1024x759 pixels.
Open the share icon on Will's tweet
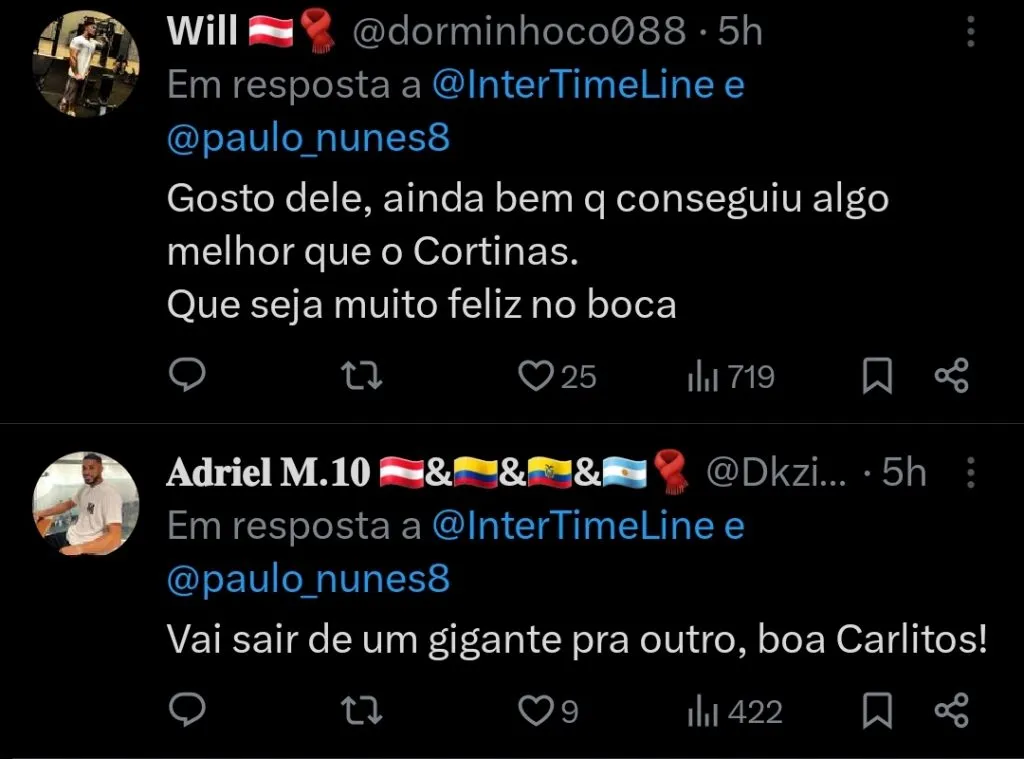[951, 376]
